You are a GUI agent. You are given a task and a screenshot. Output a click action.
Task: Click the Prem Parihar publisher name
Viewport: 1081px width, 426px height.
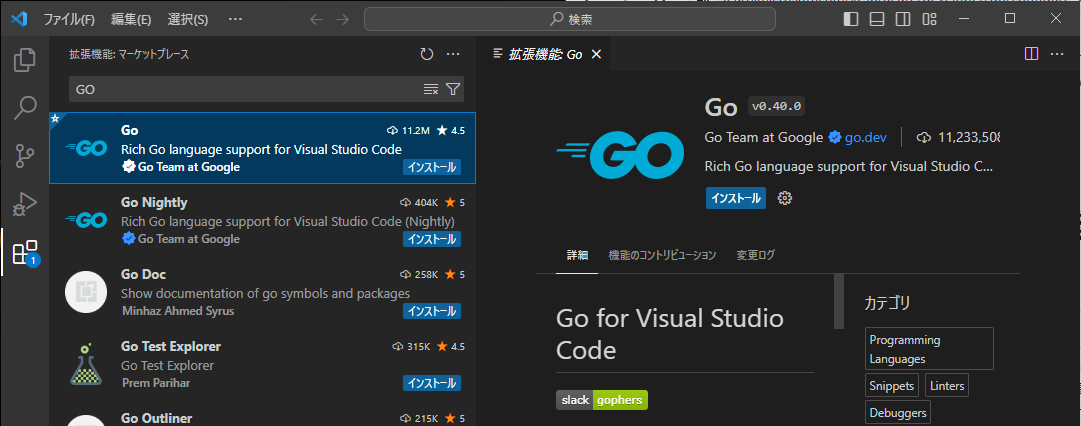156,383
